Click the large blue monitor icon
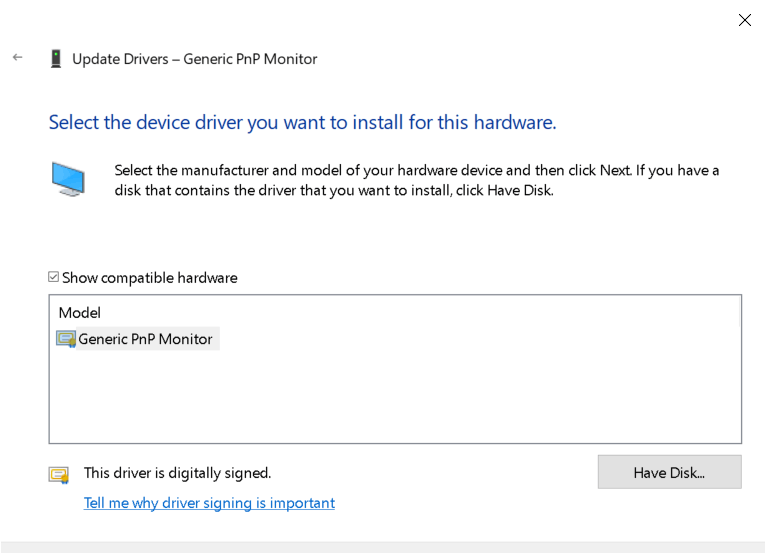The width and height of the screenshot is (765, 553). 68,179
